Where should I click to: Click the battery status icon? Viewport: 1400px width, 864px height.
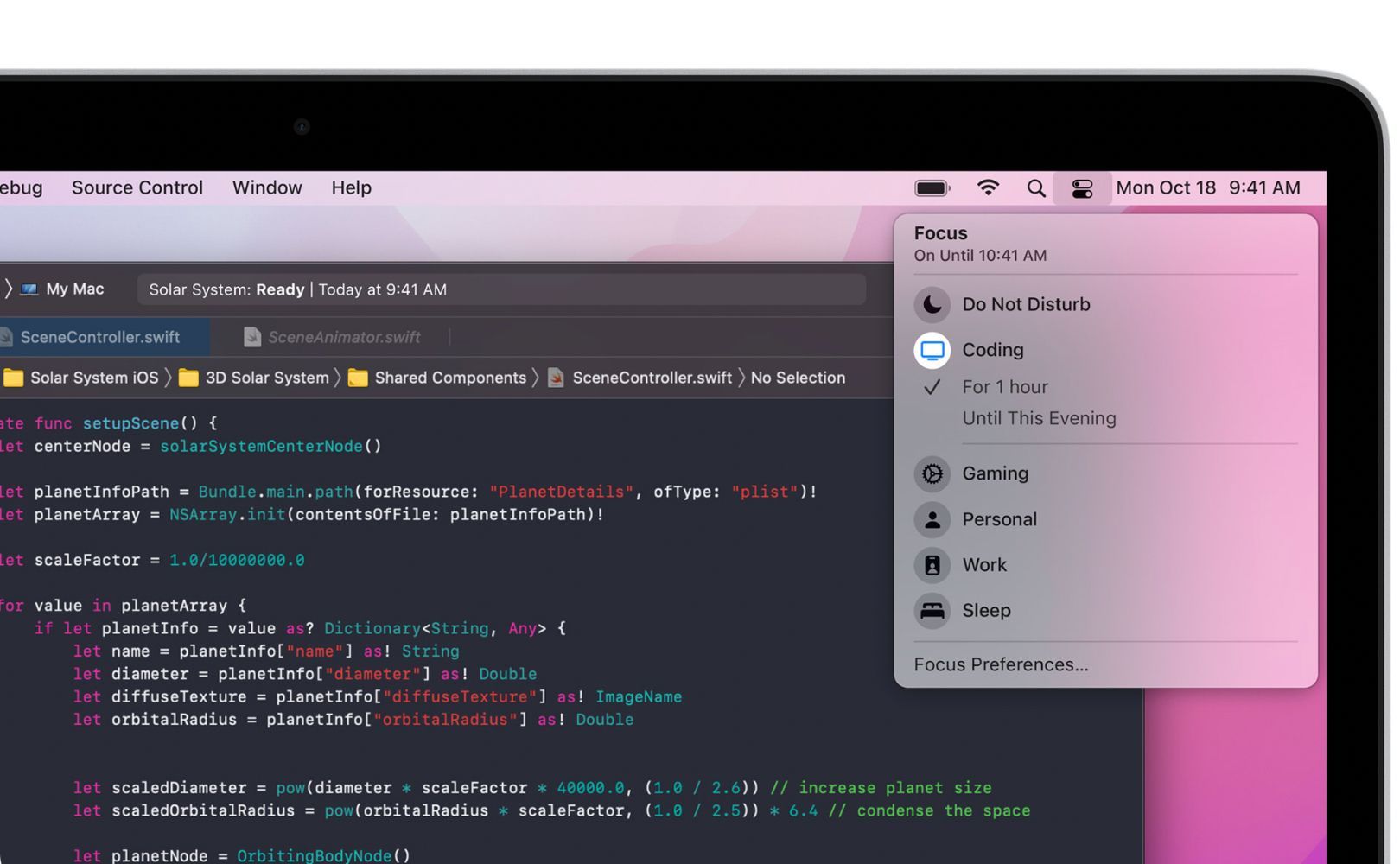(932, 187)
